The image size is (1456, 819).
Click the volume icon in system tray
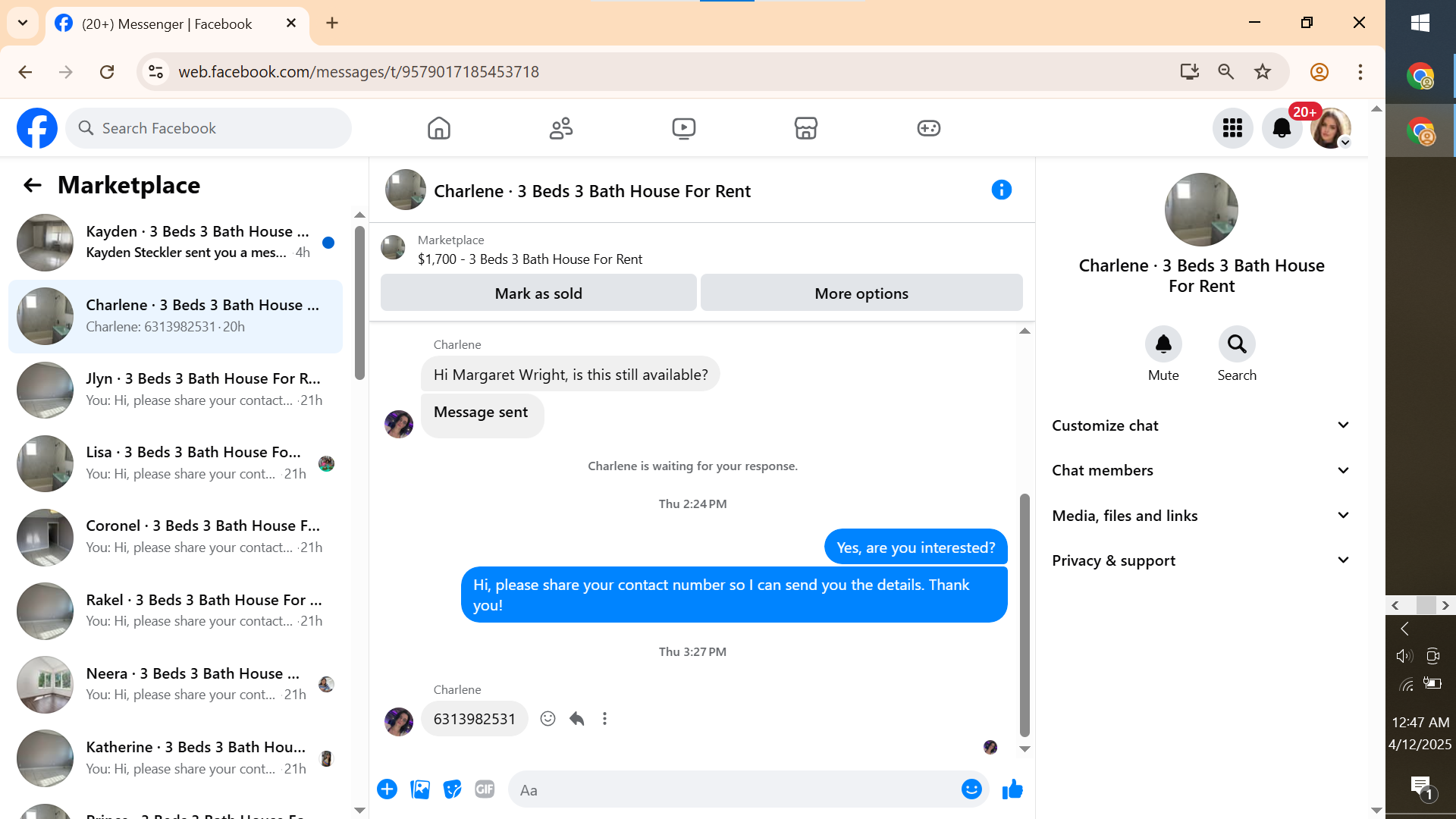point(1404,656)
